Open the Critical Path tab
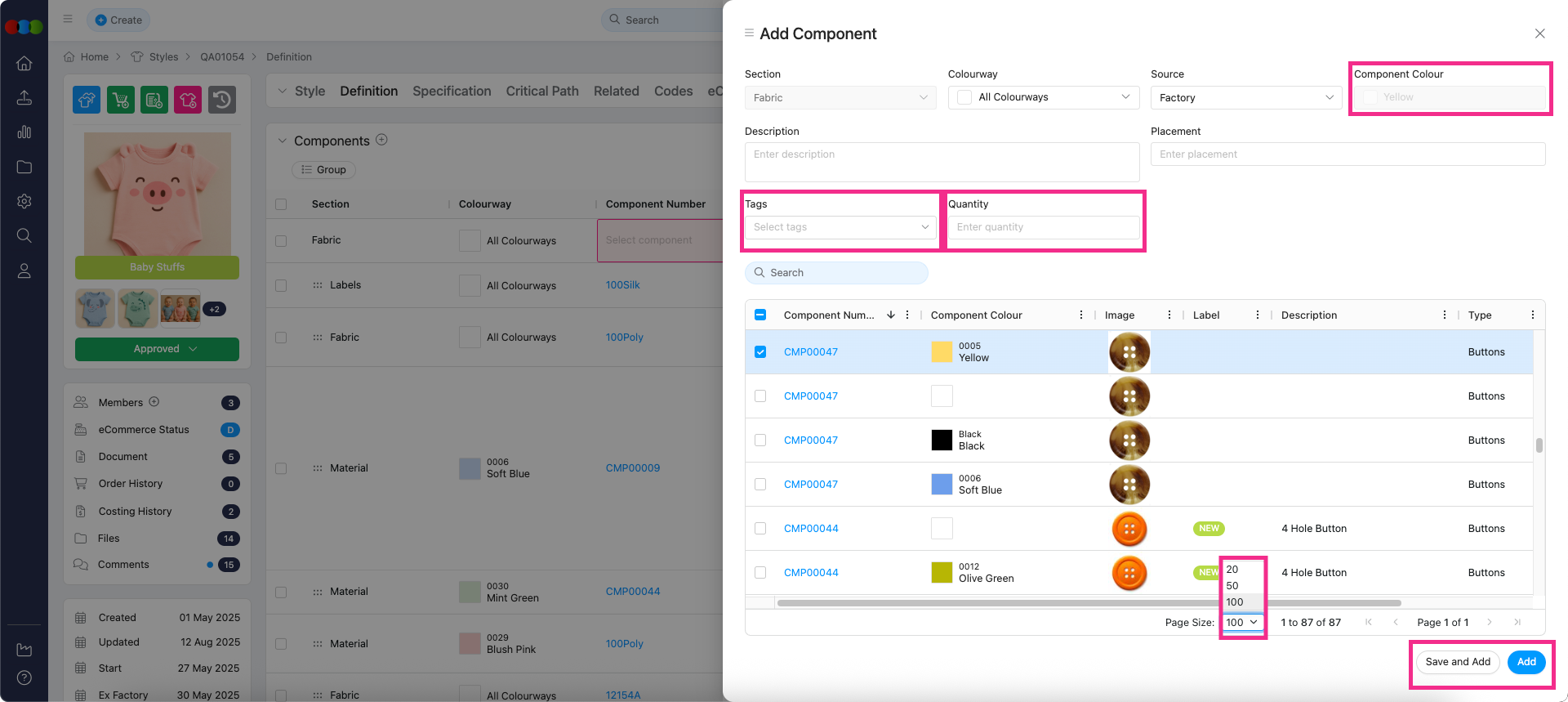This screenshot has height=702, width=1568. (x=542, y=92)
